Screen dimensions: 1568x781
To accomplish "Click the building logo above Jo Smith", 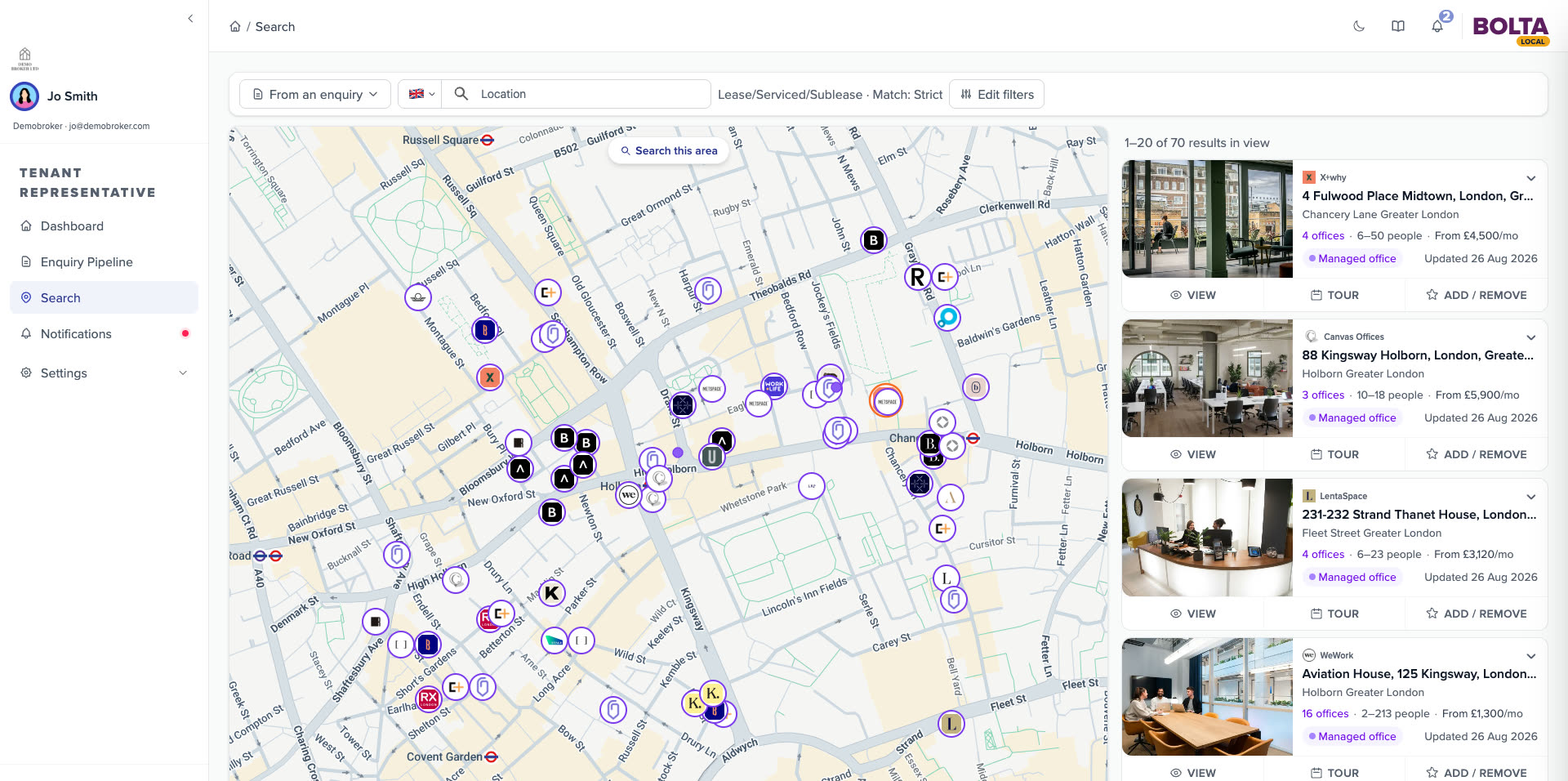I will tap(24, 59).
